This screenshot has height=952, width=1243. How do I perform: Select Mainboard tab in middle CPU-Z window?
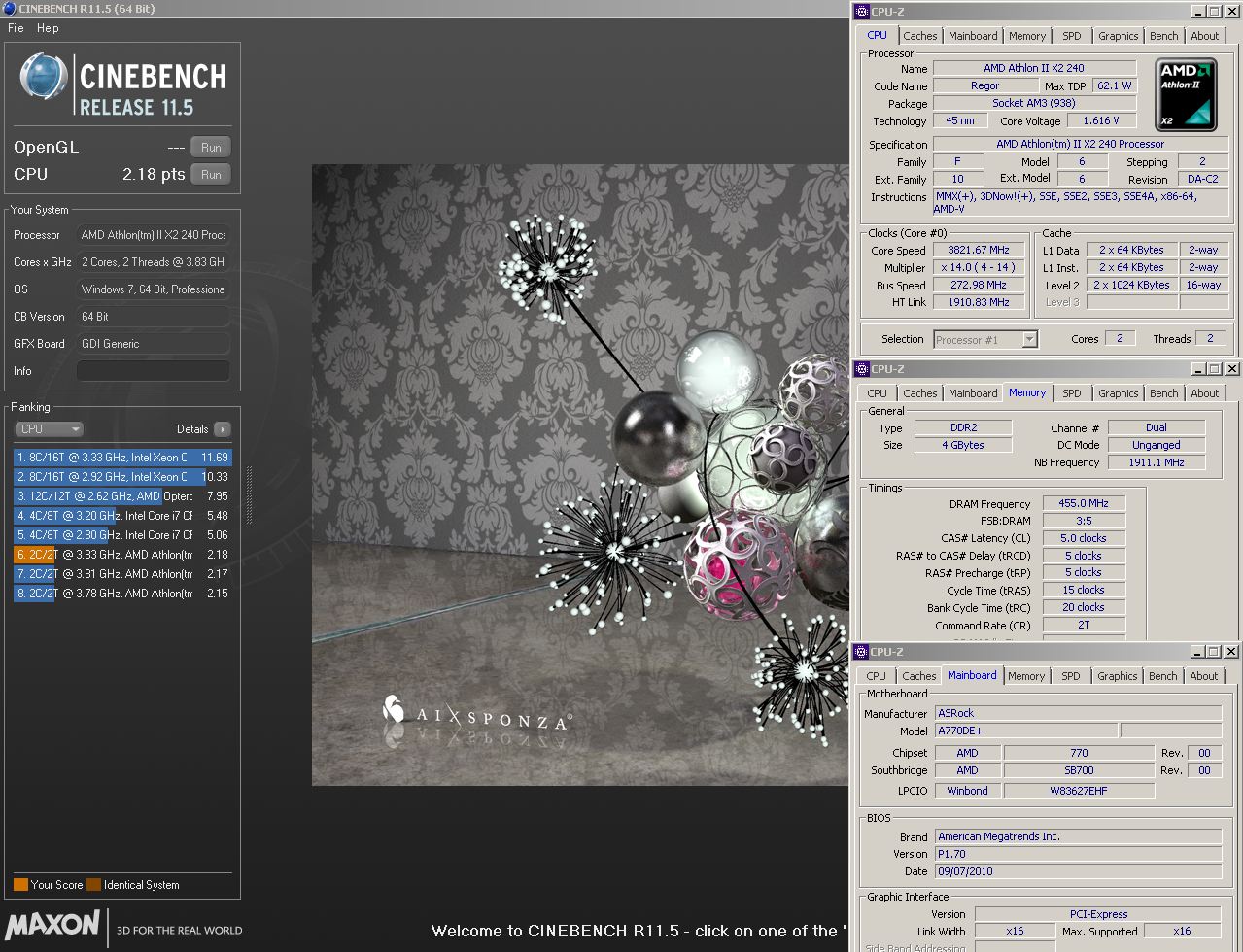[x=973, y=393]
